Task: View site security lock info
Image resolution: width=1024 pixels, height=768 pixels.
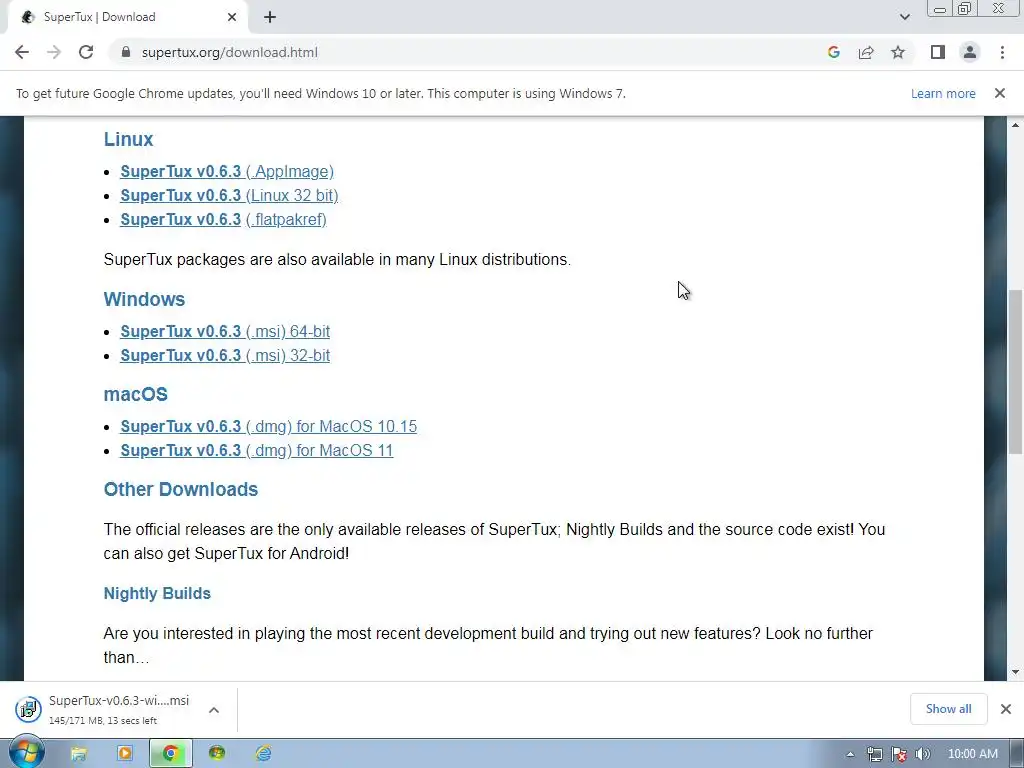Action: tap(125, 52)
